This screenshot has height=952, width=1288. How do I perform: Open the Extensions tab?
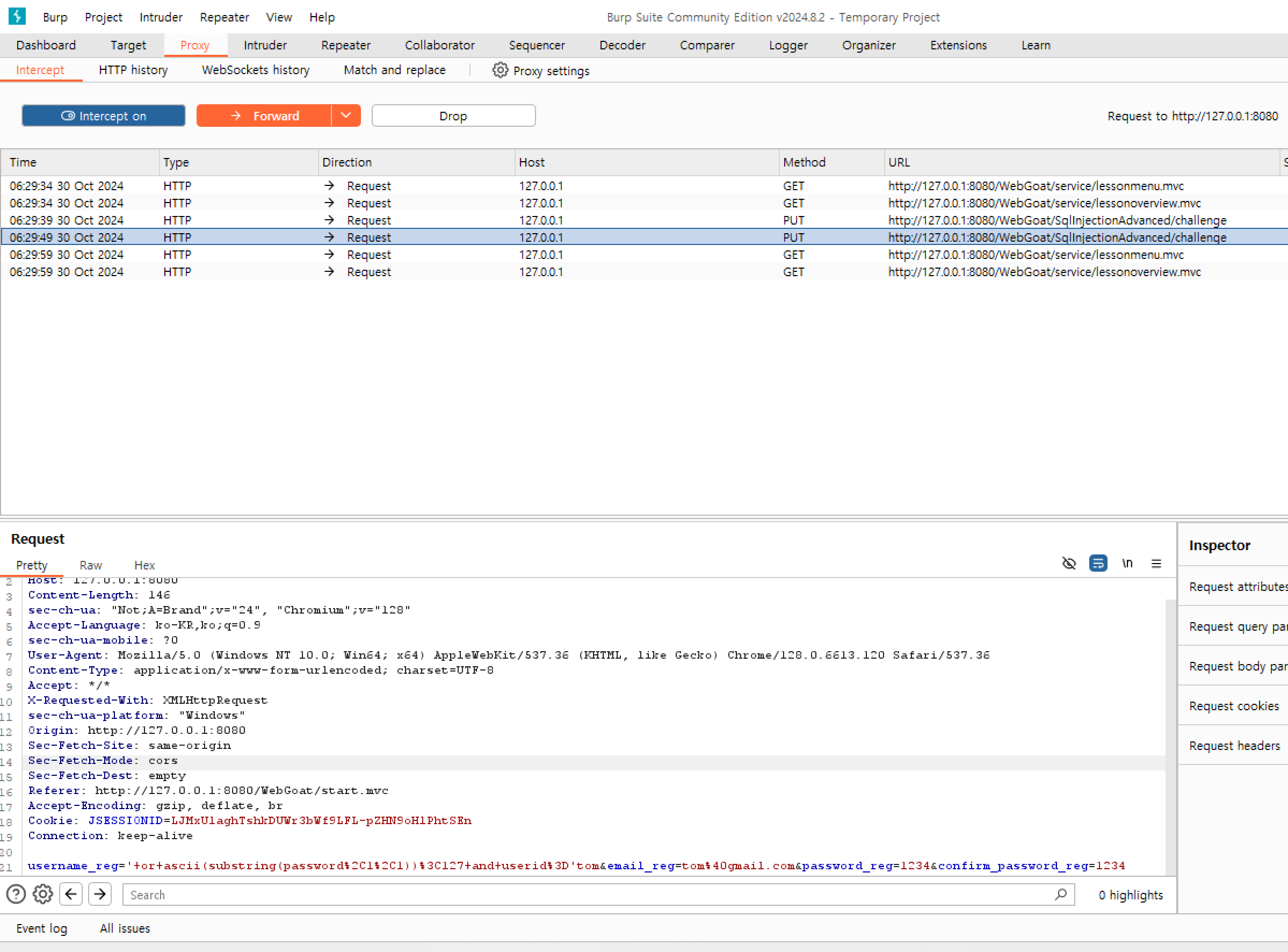pos(959,45)
